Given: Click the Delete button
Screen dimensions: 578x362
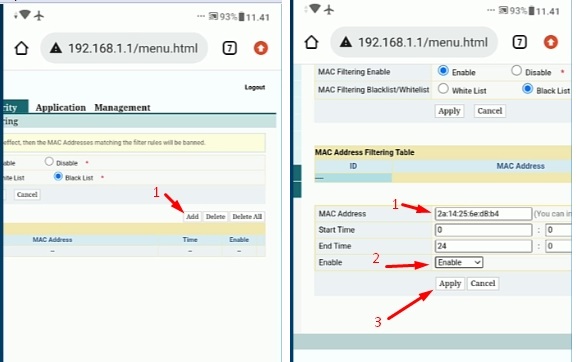Looking at the screenshot, I should pos(215,217).
